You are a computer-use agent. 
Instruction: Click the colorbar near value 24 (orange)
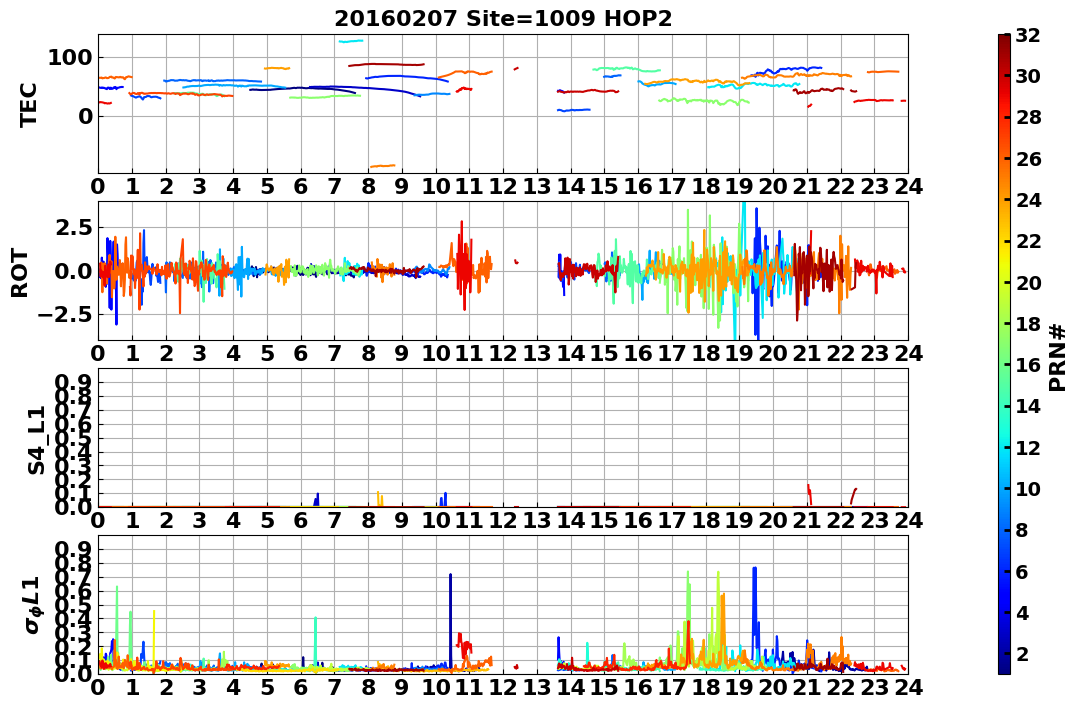click(x=1004, y=200)
